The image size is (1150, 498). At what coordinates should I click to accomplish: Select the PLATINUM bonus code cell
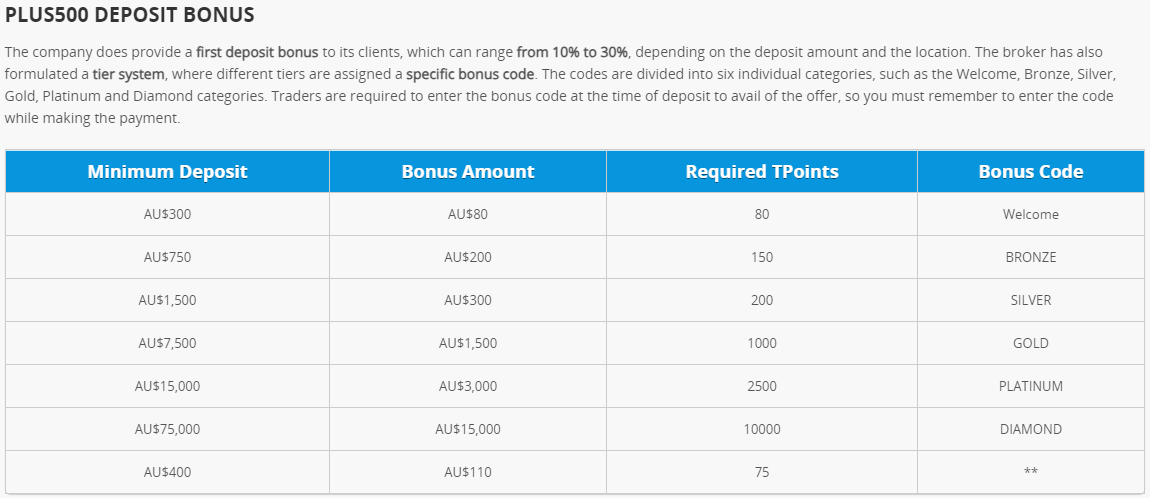click(1031, 386)
